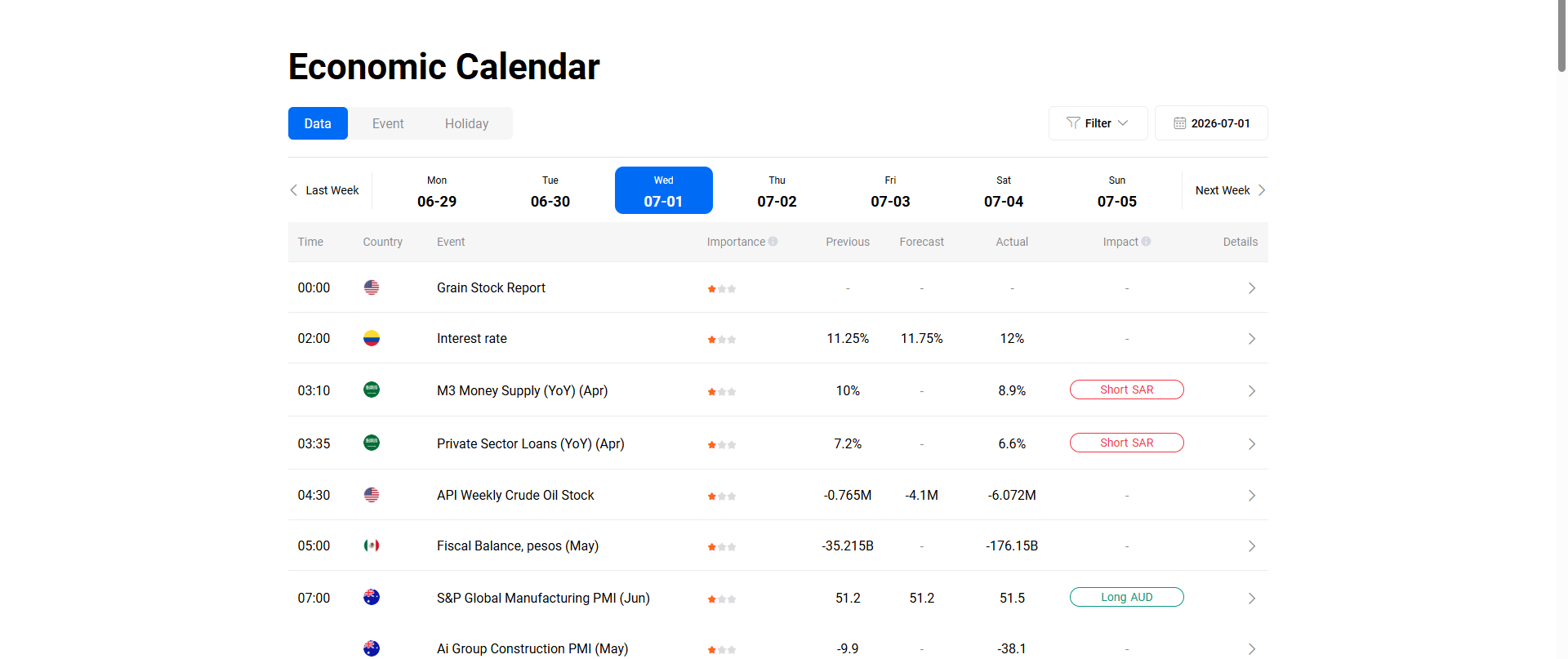Go to Next Week
Screen dimensions: 1568x659
[1231, 190]
